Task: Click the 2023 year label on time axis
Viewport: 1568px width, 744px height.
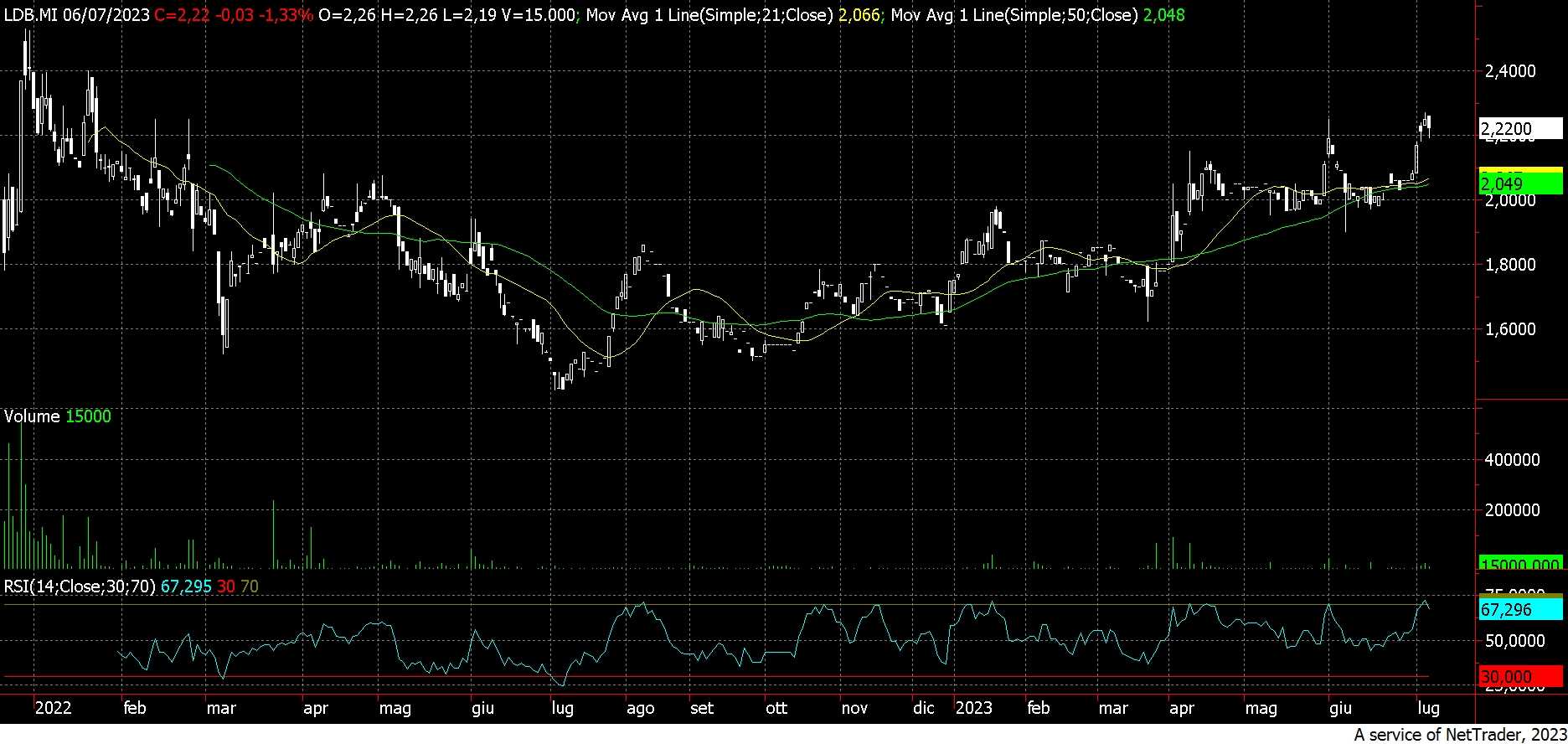Action: click(x=974, y=708)
